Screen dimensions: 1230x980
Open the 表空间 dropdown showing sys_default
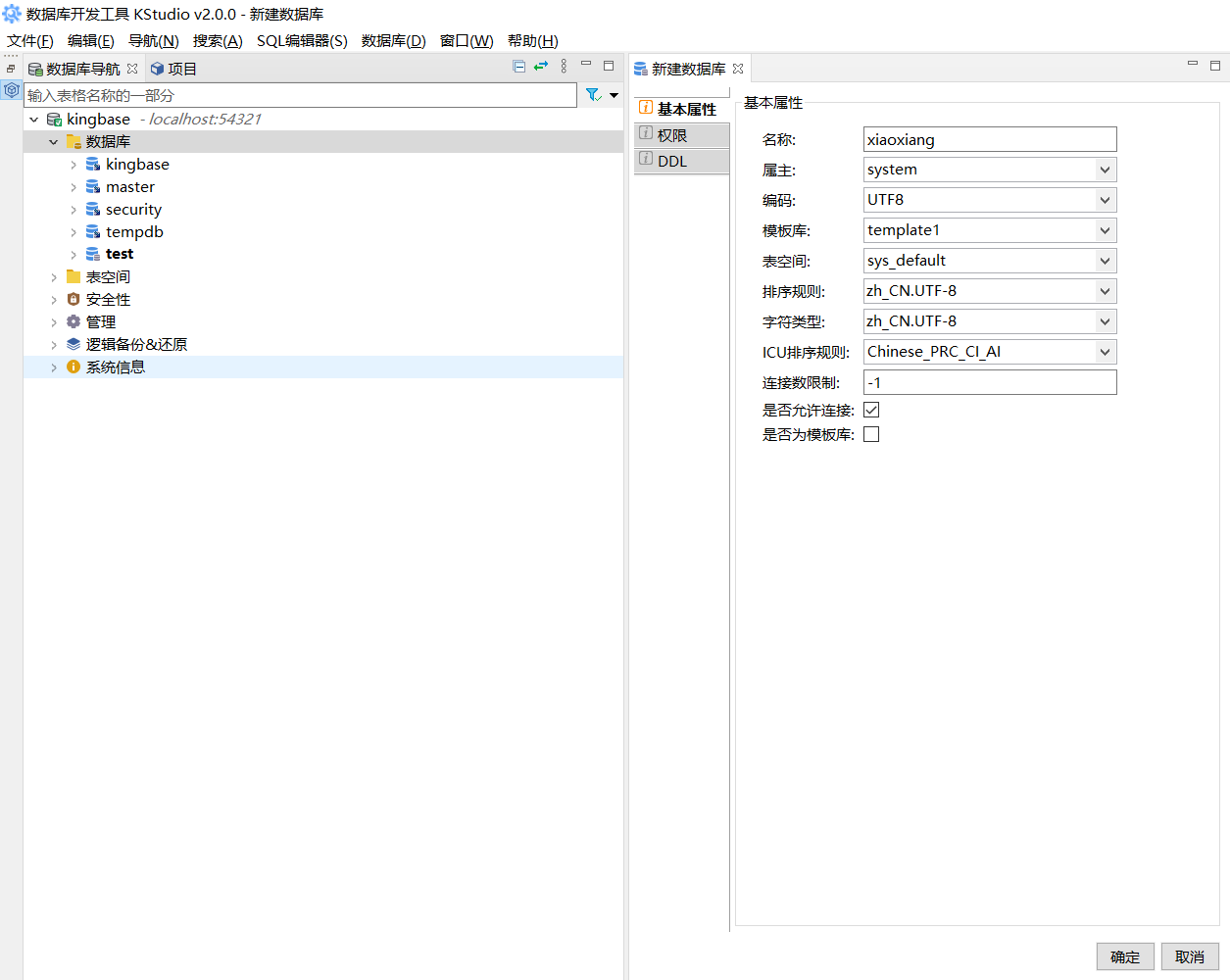(990, 261)
